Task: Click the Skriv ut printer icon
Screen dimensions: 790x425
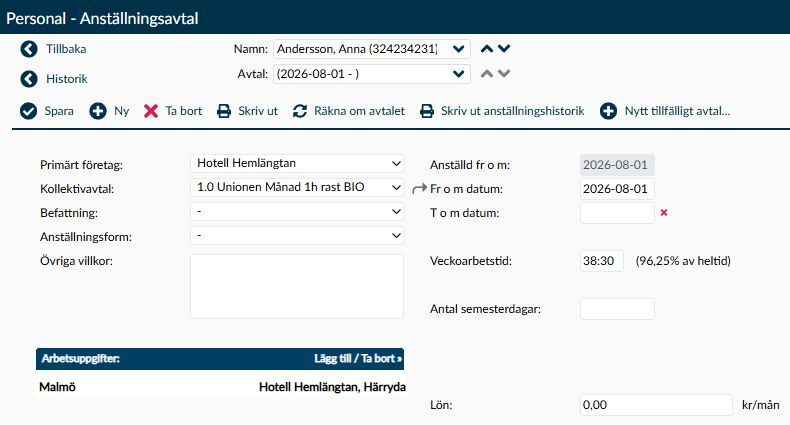Action: tap(224, 111)
